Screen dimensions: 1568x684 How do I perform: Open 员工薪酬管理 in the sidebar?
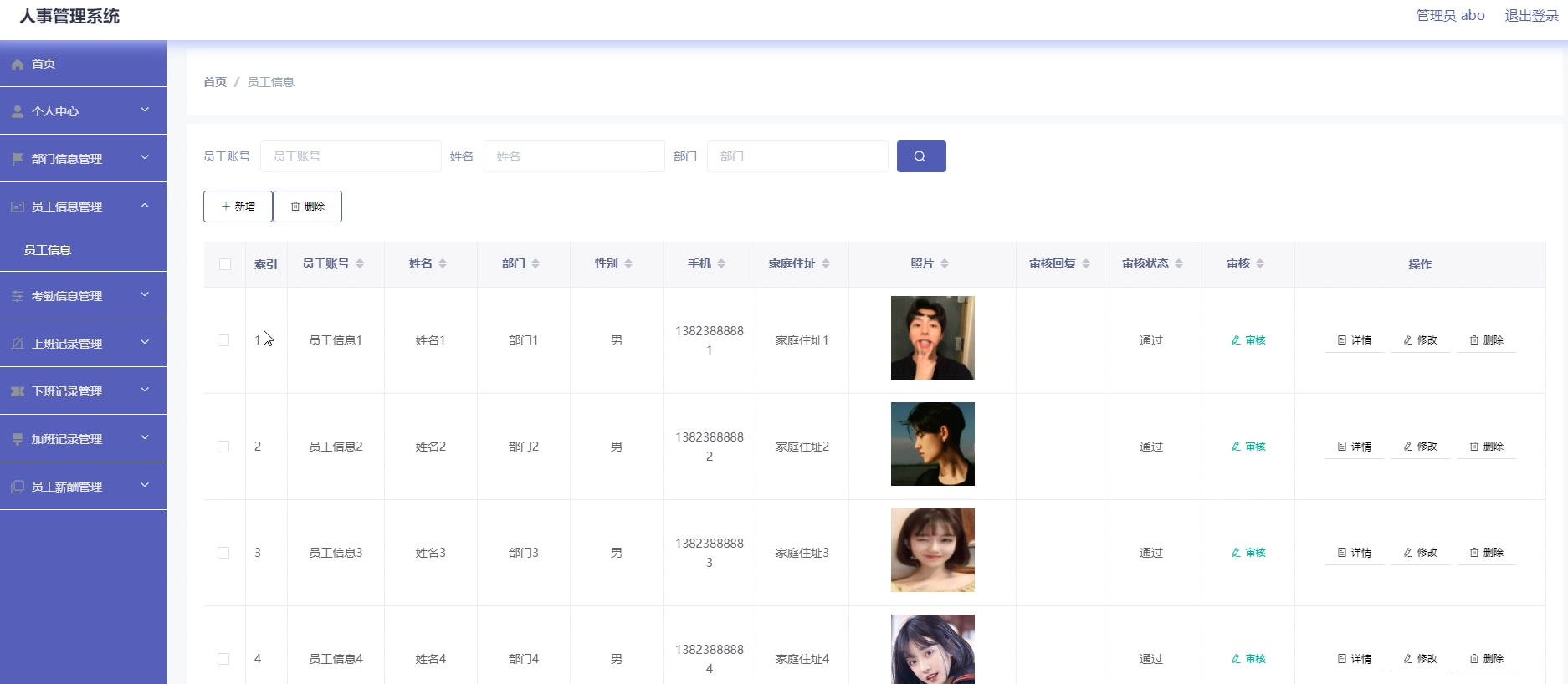[83, 487]
